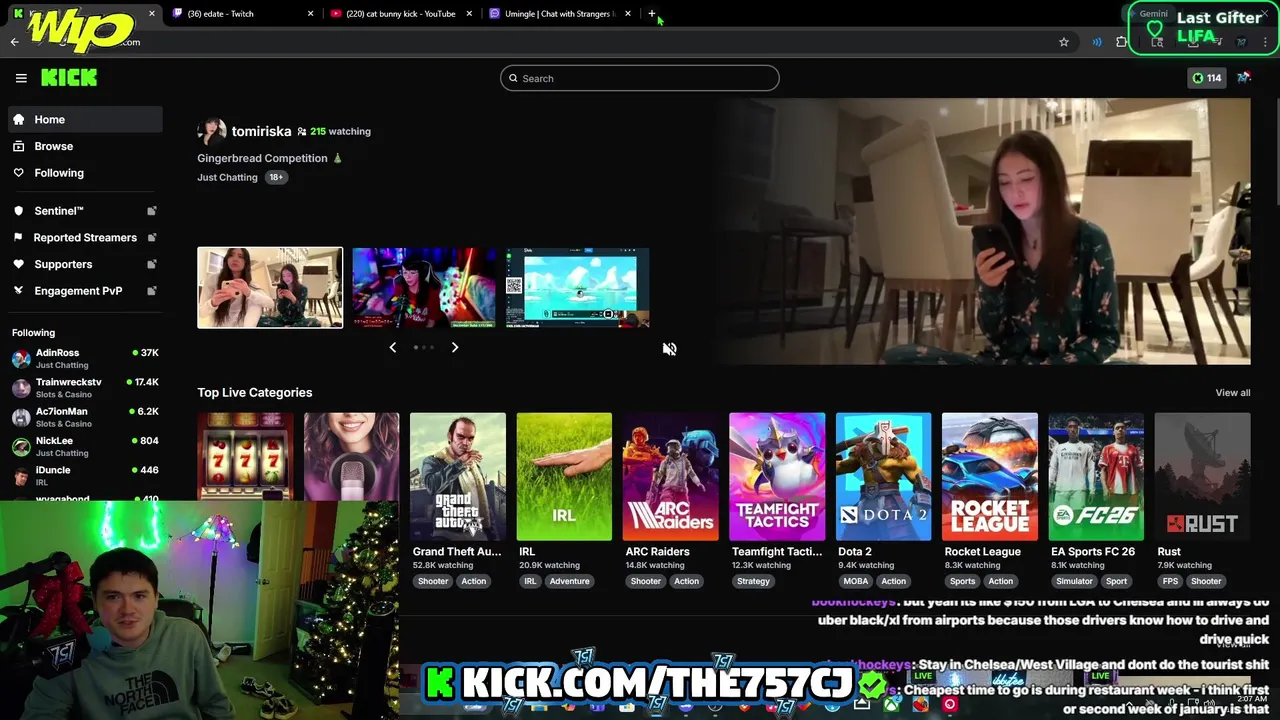
Task: Close the cat bunny kick YouTube tab
Action: pos(469,14)
